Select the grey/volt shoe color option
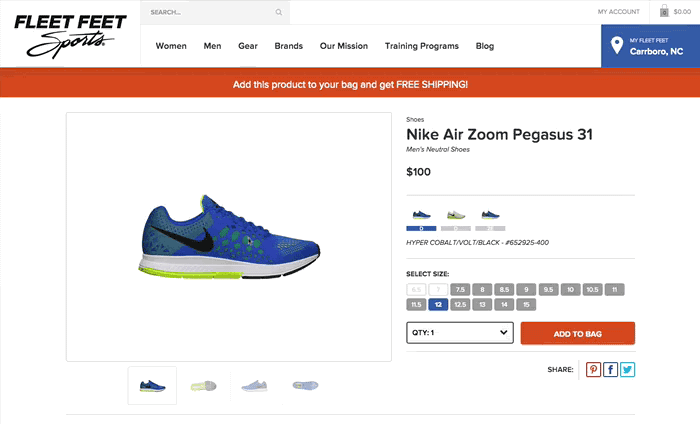This screenshot has height=424, width=700. 455,216
